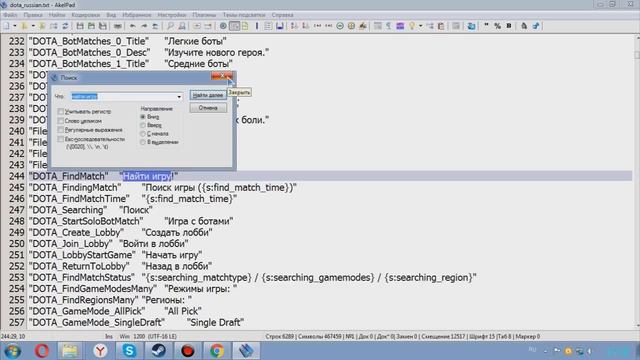Click the first Save diskette icon
Screen dimensions: 640x360
(80, 26)
